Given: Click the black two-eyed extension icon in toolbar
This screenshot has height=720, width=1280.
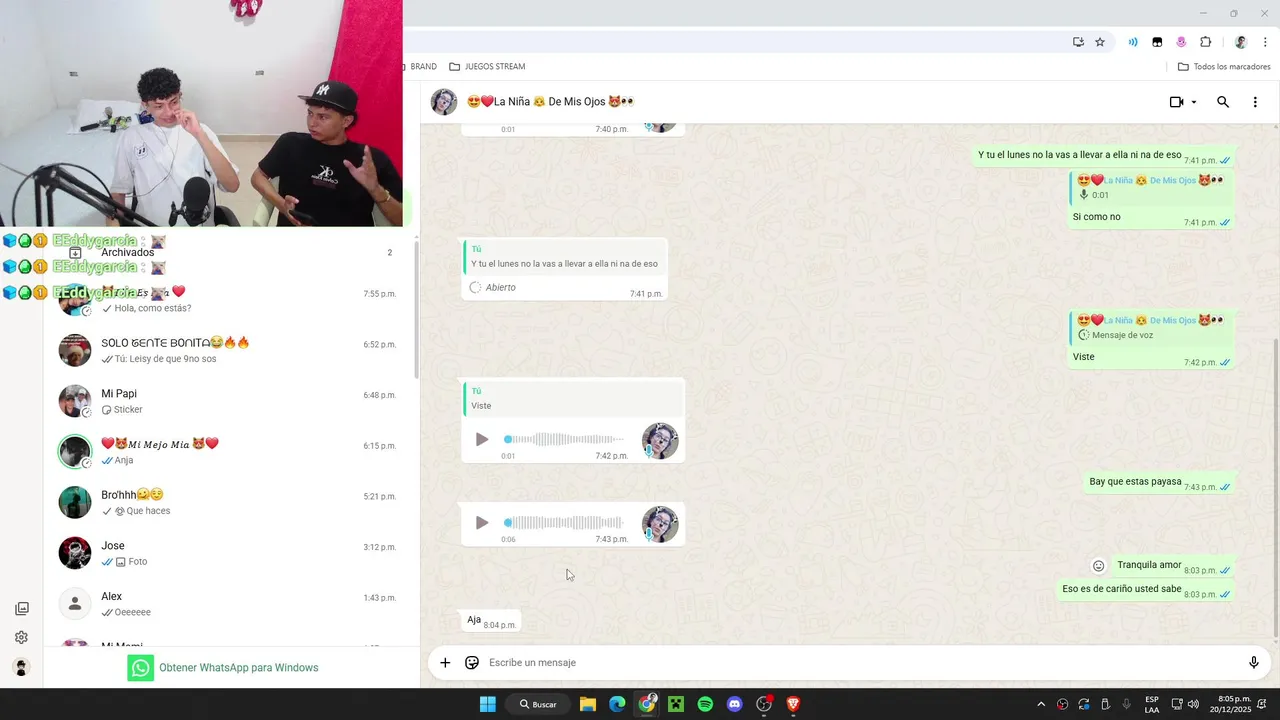Looking at the screenshot, I should coord(1157,42).
